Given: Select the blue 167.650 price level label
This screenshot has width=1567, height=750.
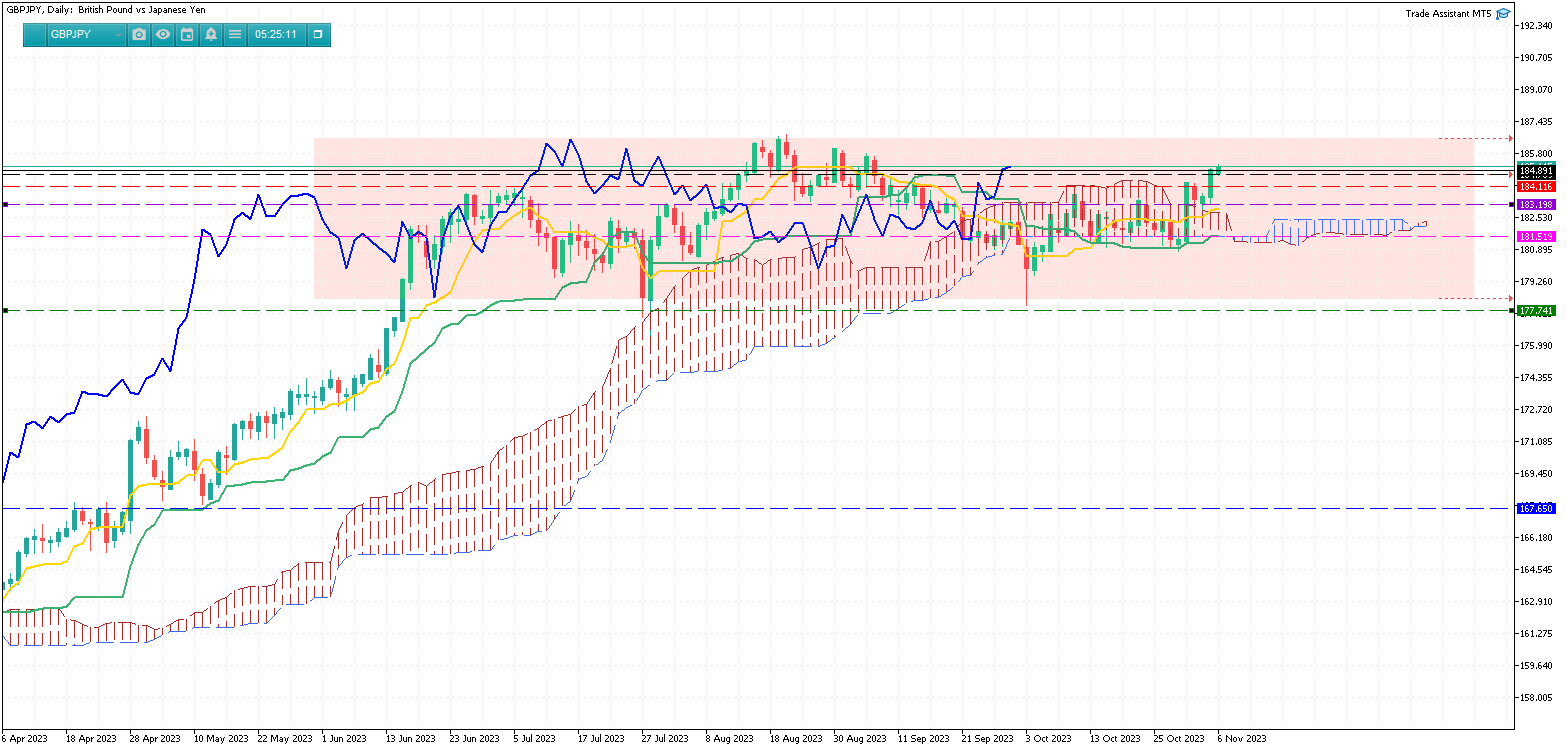Looking at the screenshot, I should pyautogui.click(x=1535, y=508).
